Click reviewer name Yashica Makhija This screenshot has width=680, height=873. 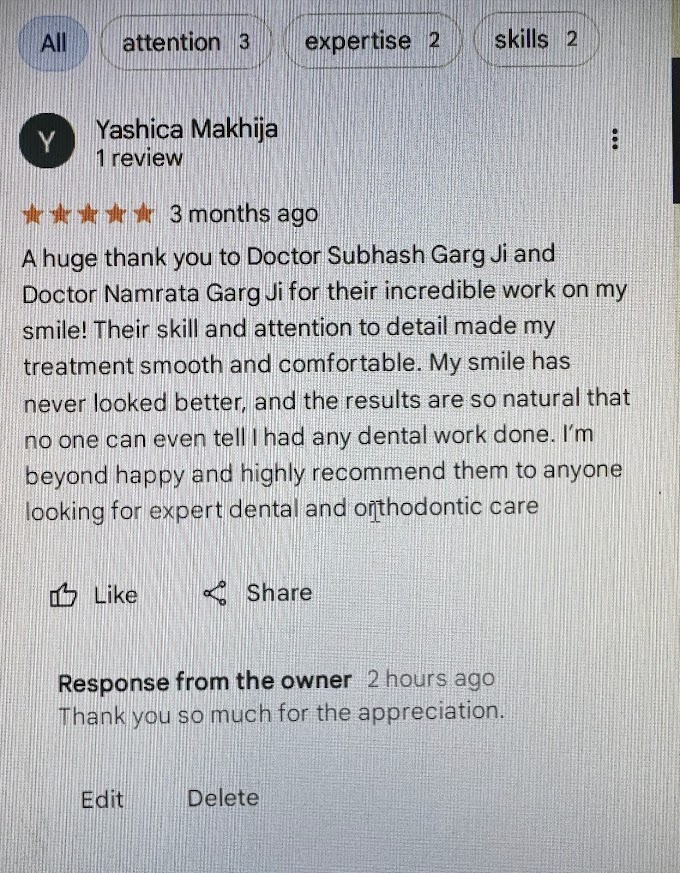pyautogui.click(x=187, y=129)
